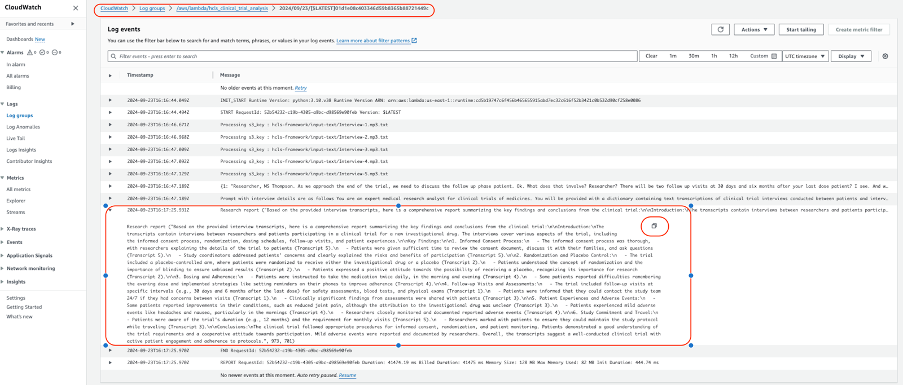Select the 30m time range
This screenshot has height=386, width=904.
pyautogui.click(x=693, y=56)
